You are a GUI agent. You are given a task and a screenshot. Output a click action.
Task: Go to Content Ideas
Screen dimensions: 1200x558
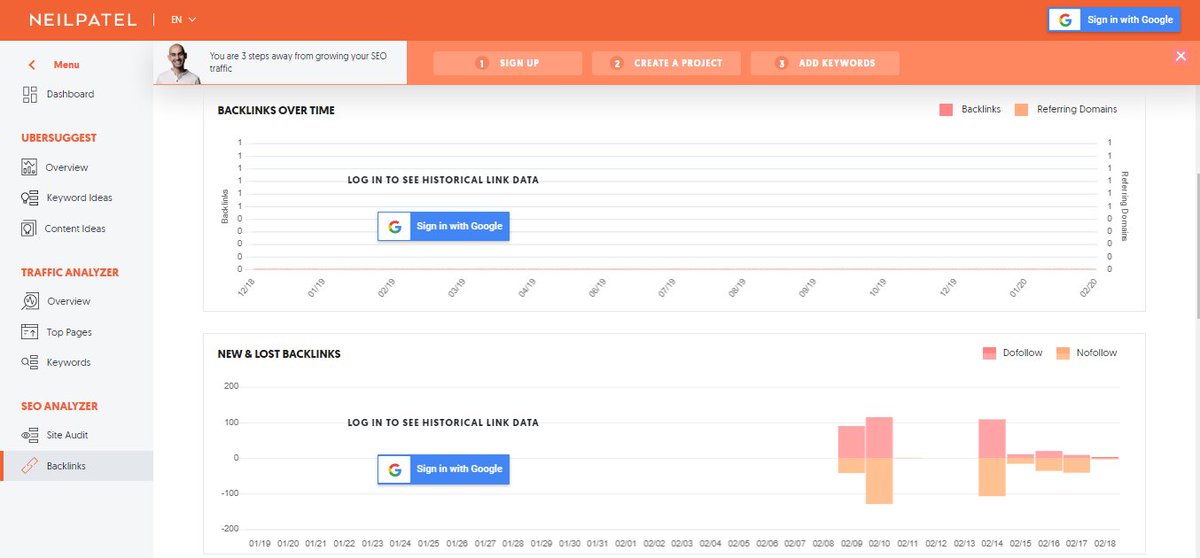click(x=76, y=229)
